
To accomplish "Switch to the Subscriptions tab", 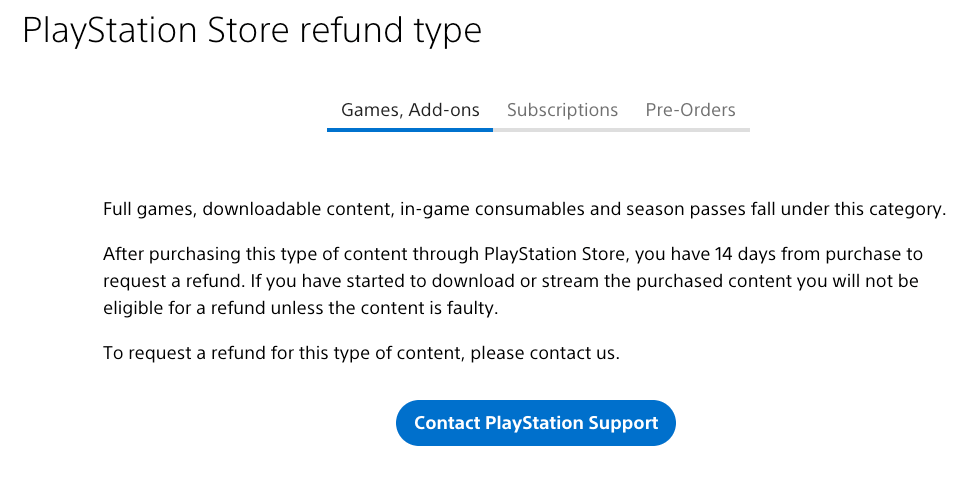I will [562, 110].
